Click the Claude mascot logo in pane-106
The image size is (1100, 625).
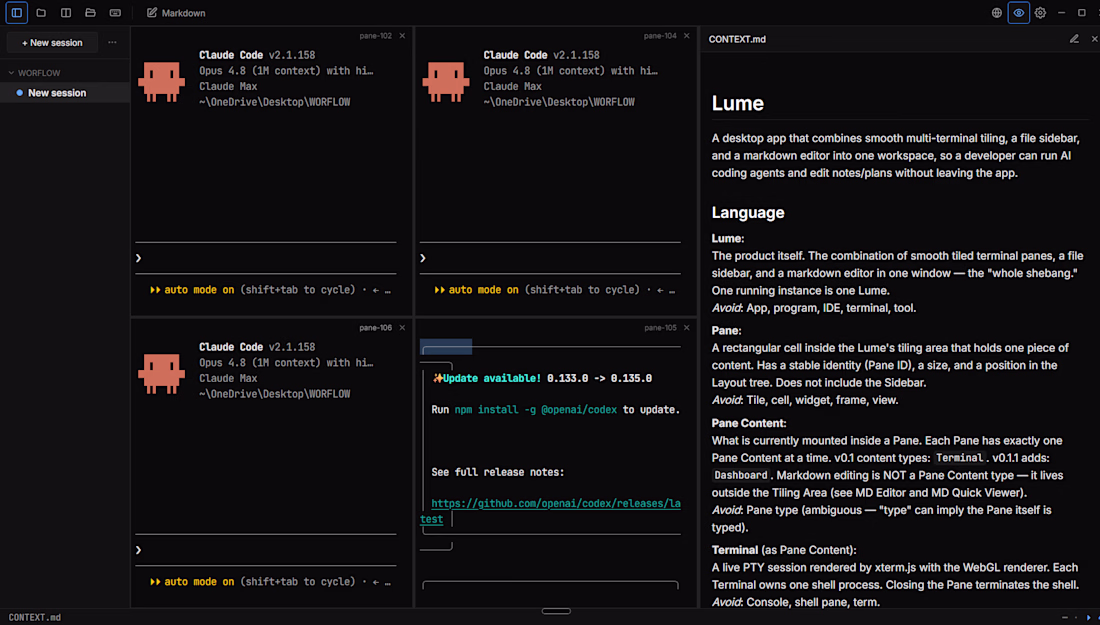(161, 374)
